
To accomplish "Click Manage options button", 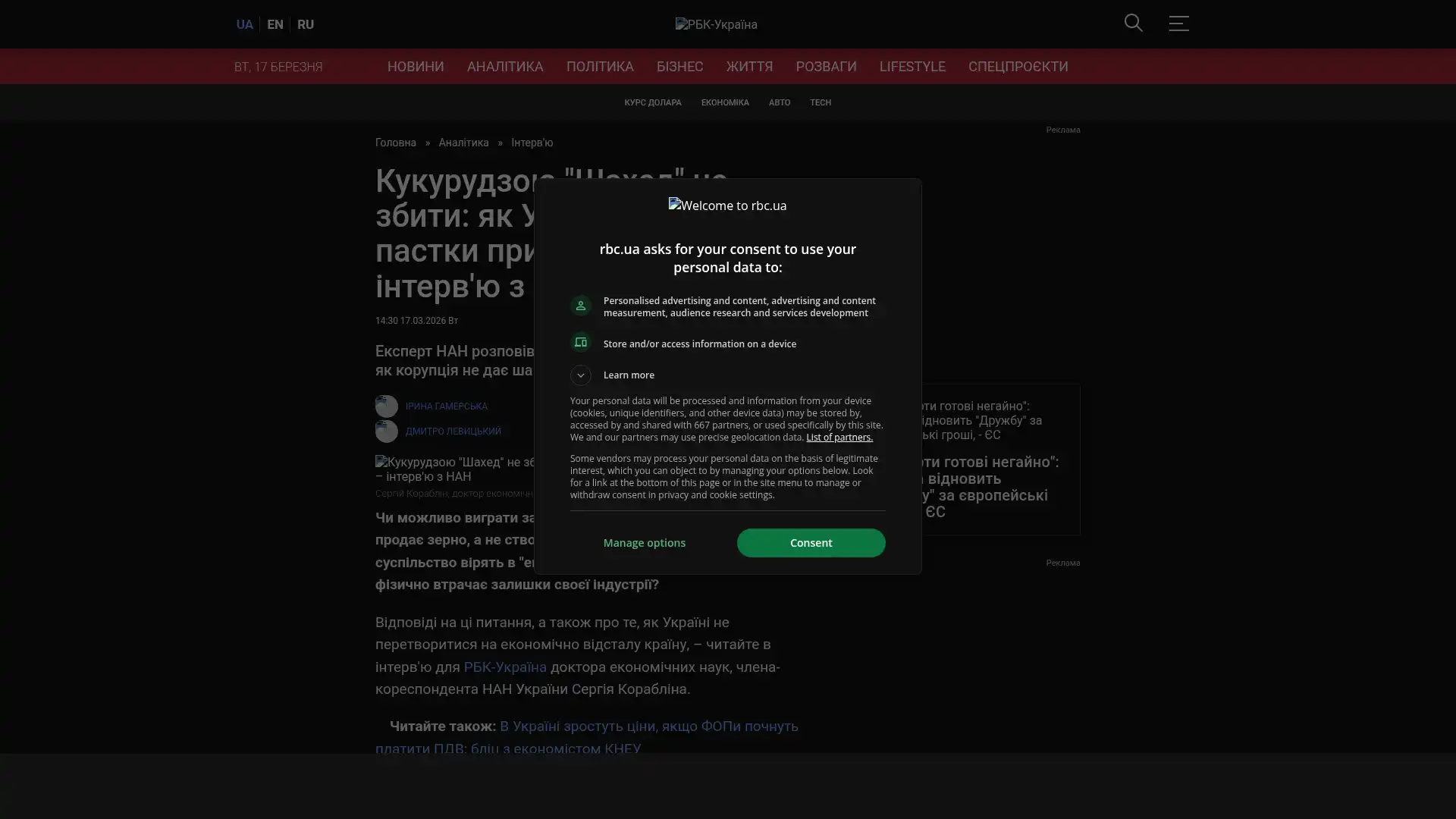I will pos(644,543).
